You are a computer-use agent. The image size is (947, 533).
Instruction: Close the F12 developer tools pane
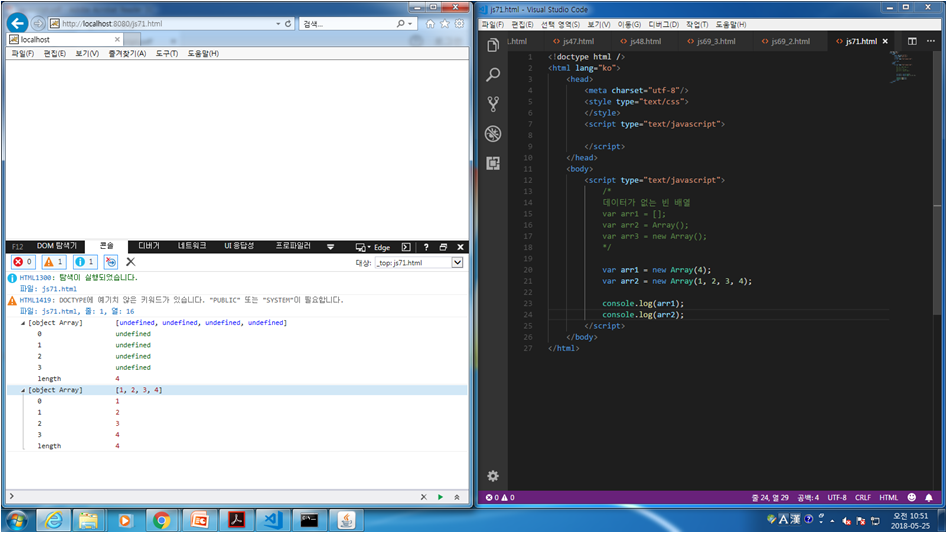click(460, 247)
